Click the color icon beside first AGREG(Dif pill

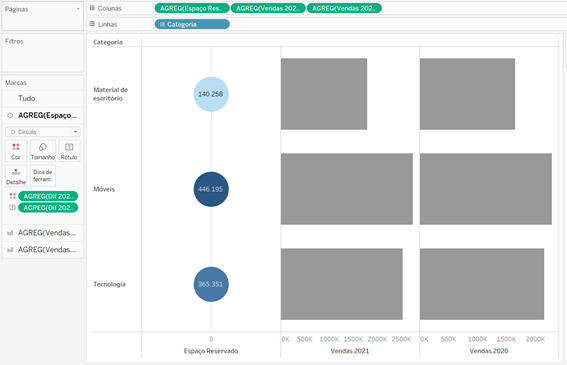[13, 196]
